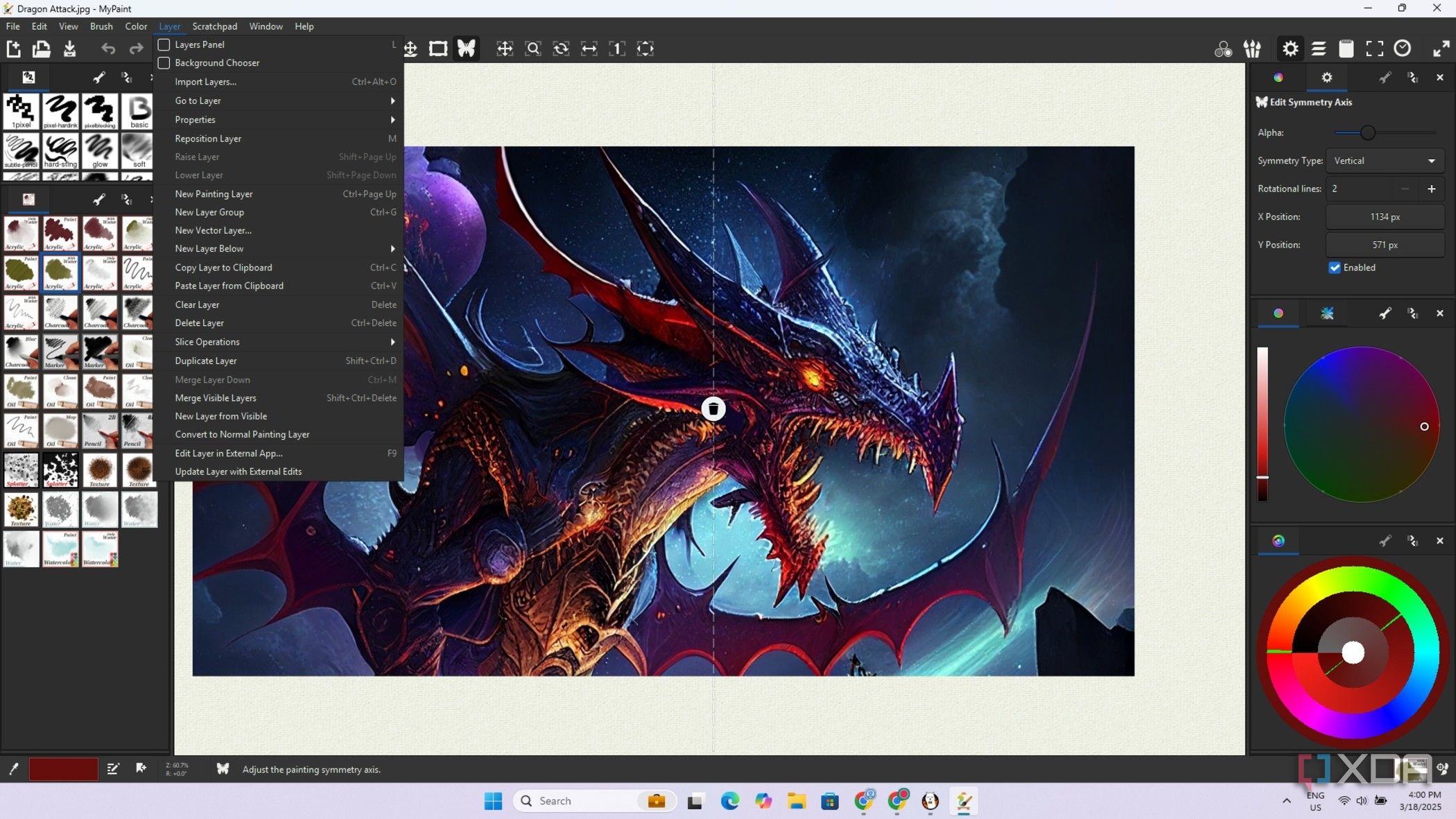
Task: Increase Rotational lines with plus button
Action: tap(1432, 189)
